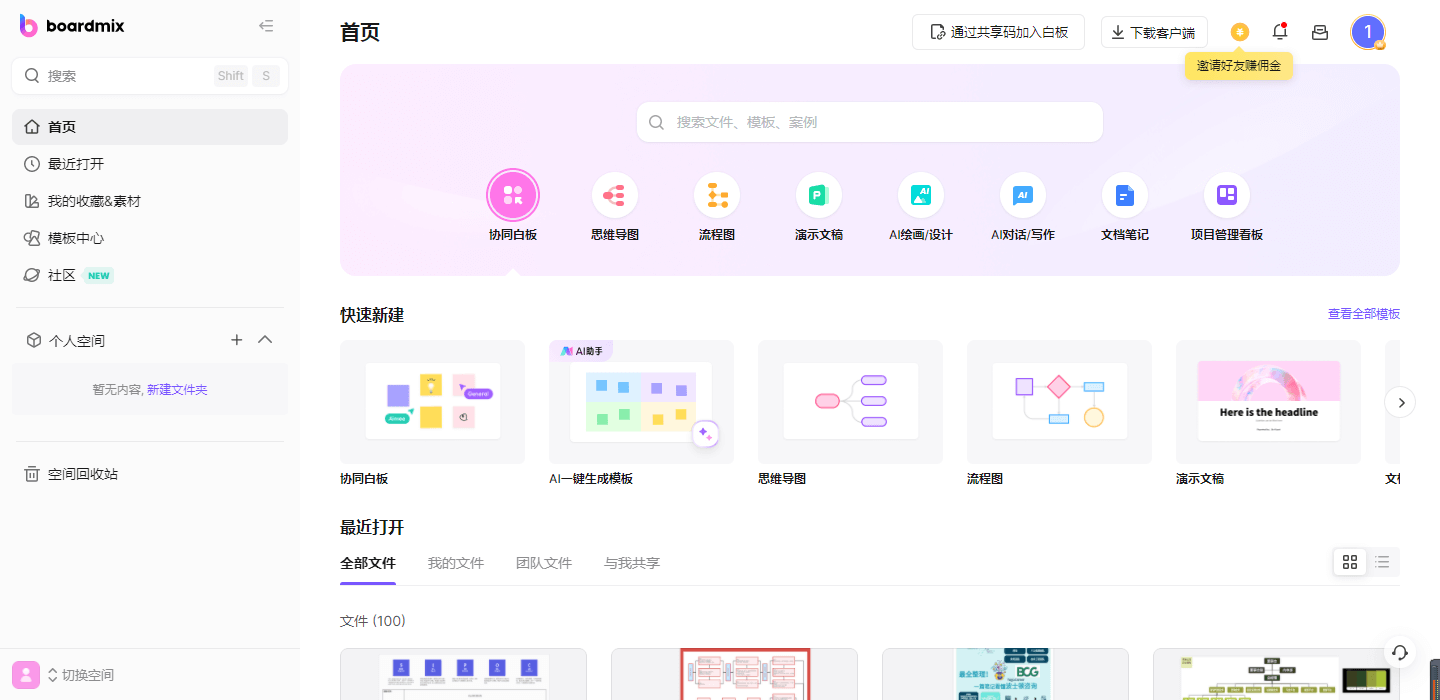Open the red-bordered flowchart file thumbnail
Screen dimensions: 1440x700
[734, 674]
